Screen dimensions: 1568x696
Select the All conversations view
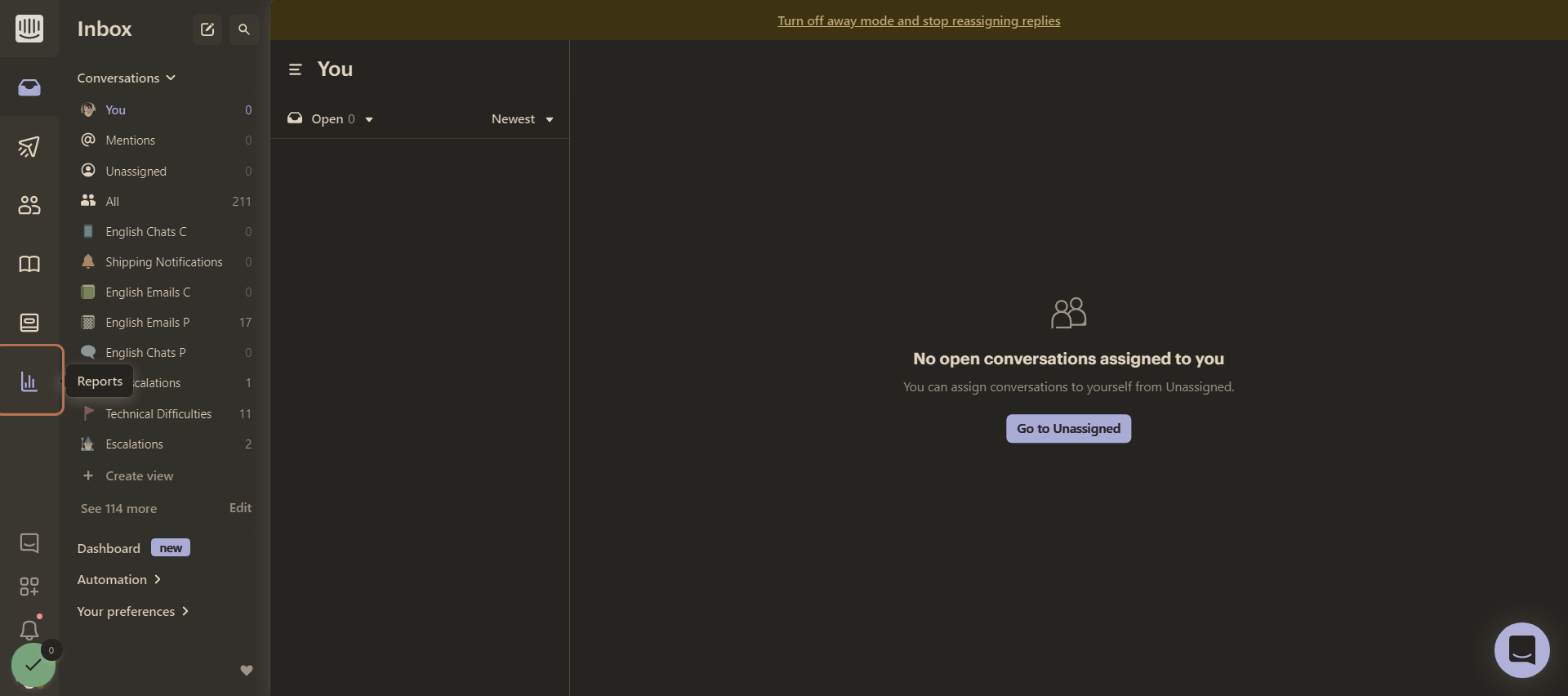click(166, 202)
